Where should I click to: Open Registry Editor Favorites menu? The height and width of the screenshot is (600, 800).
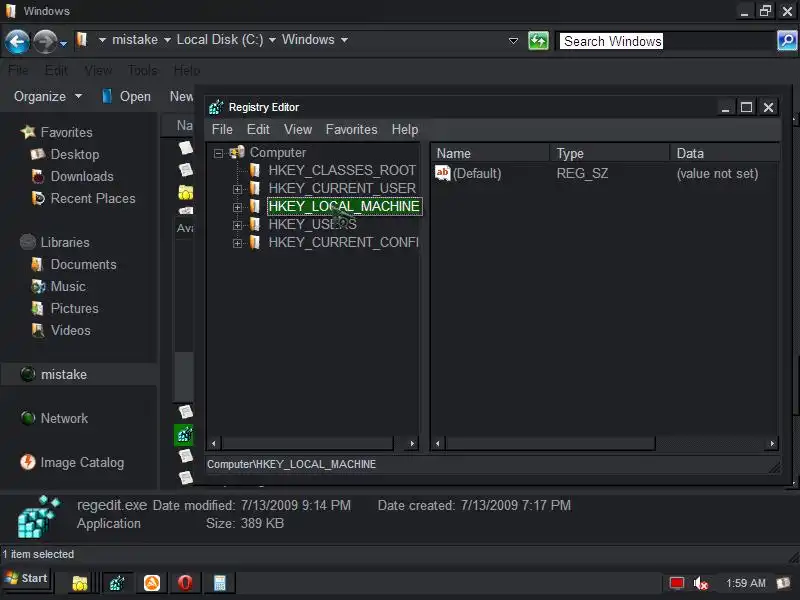coord(352,130)
